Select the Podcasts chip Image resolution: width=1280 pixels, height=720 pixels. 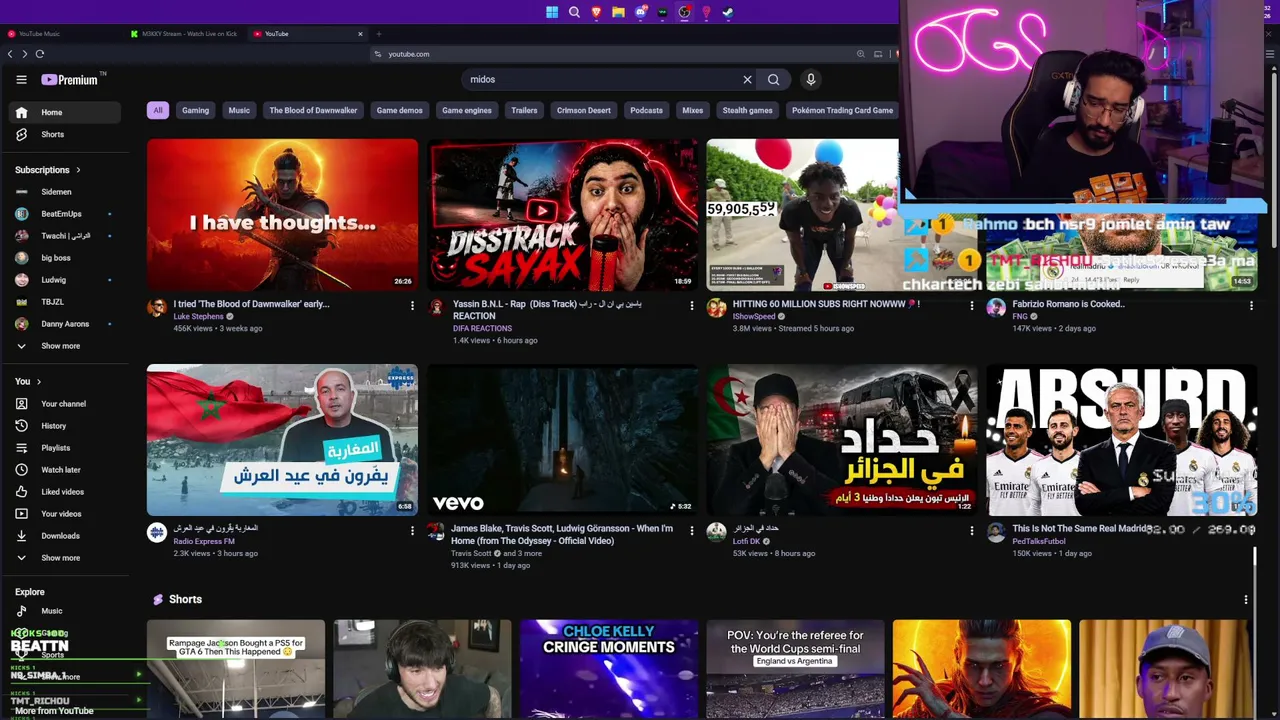pos(646,110)
